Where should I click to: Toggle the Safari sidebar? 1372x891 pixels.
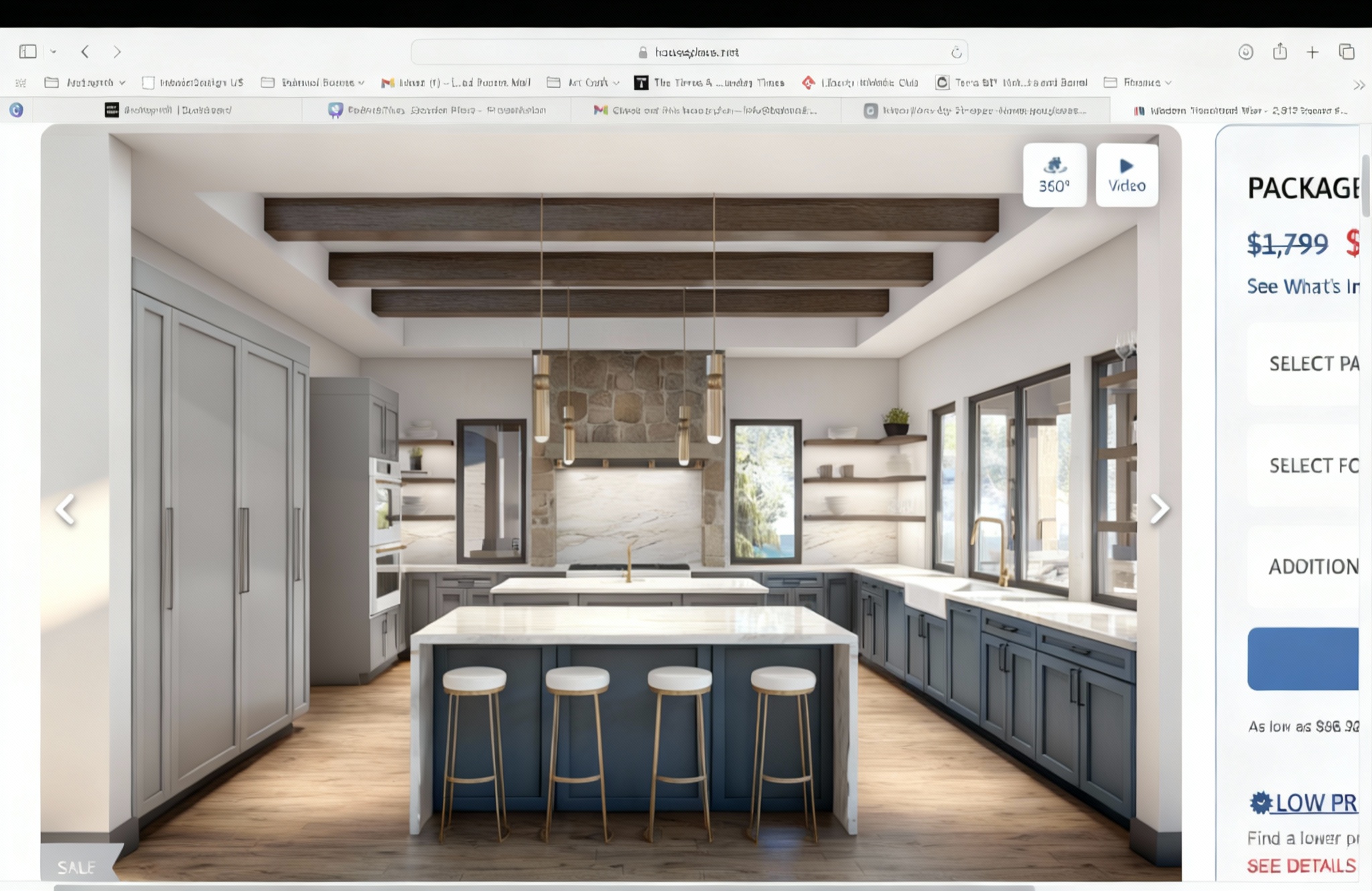(x=27, y=52)
